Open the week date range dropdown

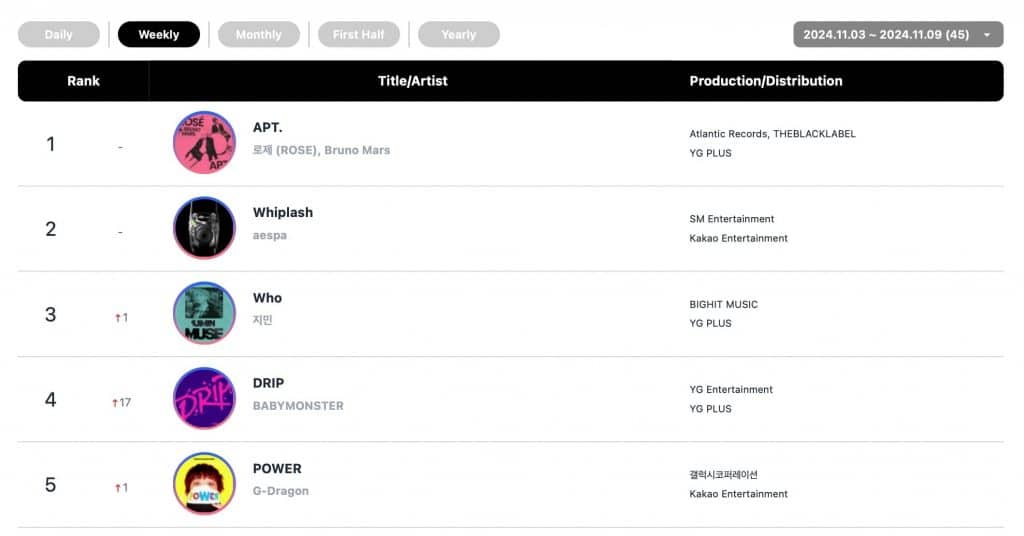(897, 35)
